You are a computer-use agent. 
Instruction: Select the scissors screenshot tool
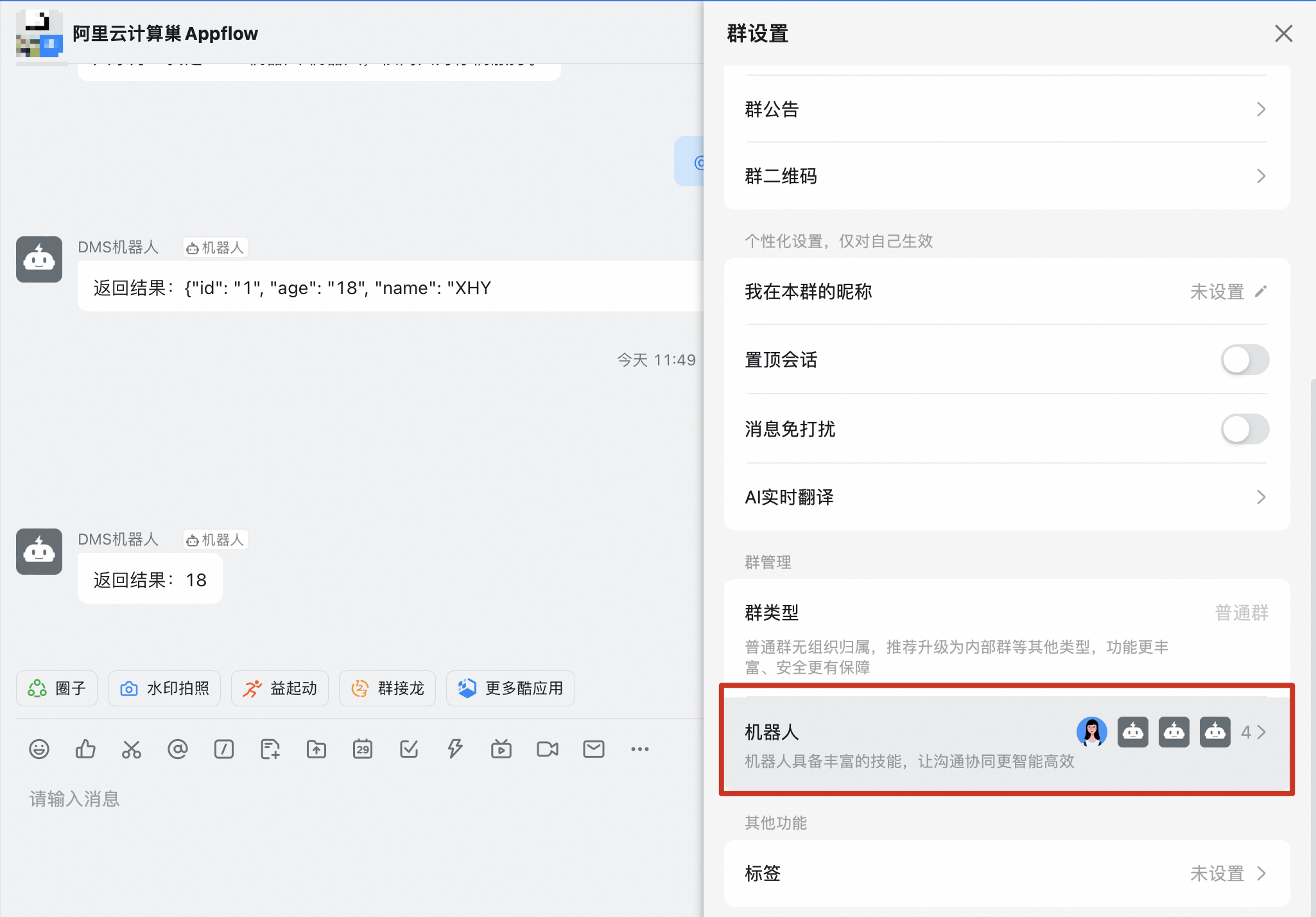click(132, 749)
